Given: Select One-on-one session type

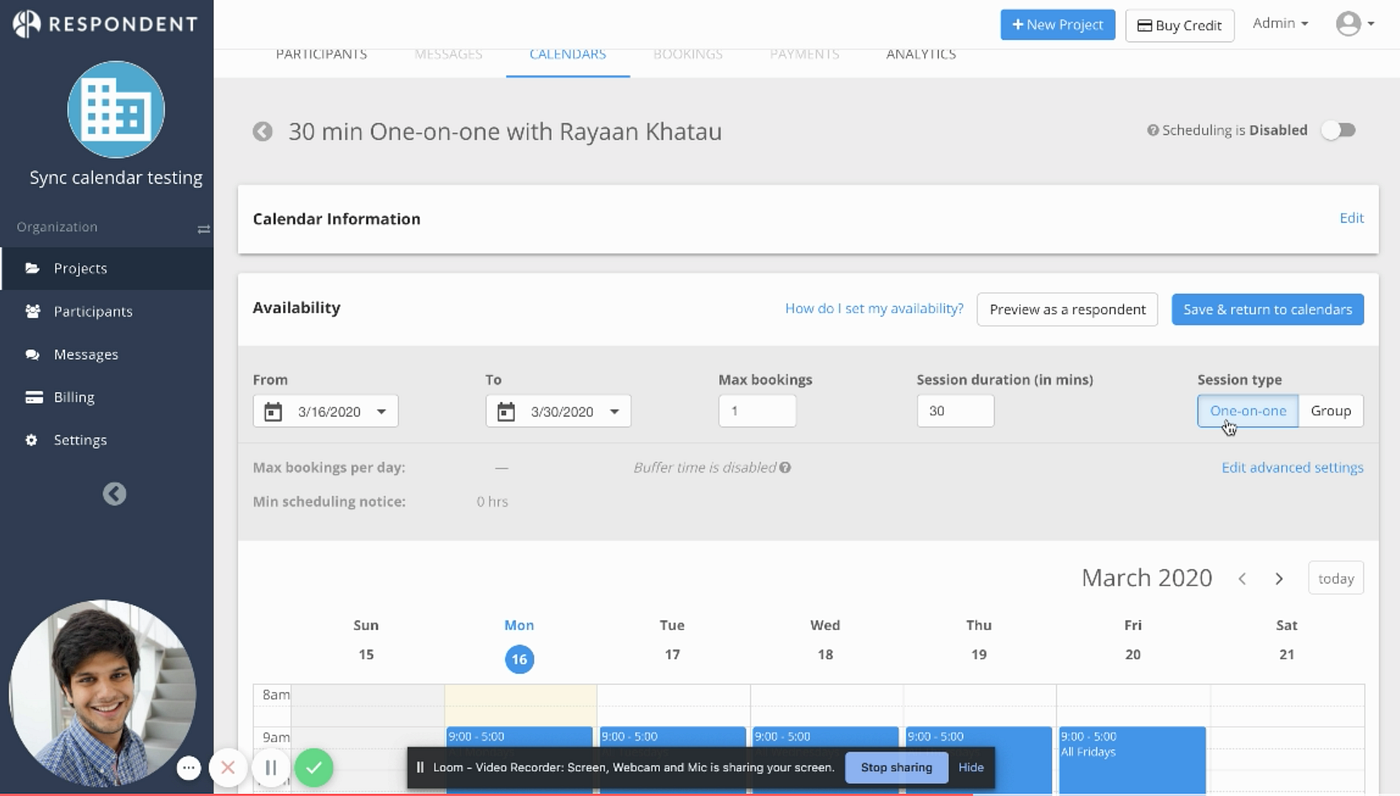Looking at the screenshot, I should pos(1247,411).
